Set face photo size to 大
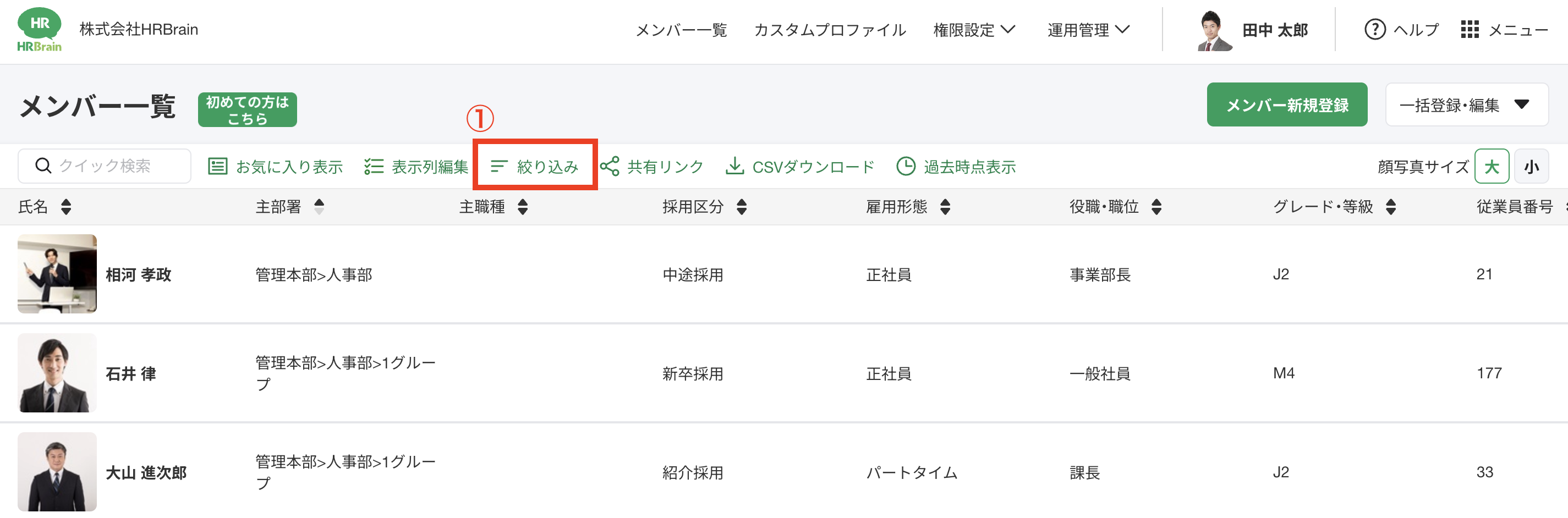This screenshot has width=1568, height=518. point(1490,166)
